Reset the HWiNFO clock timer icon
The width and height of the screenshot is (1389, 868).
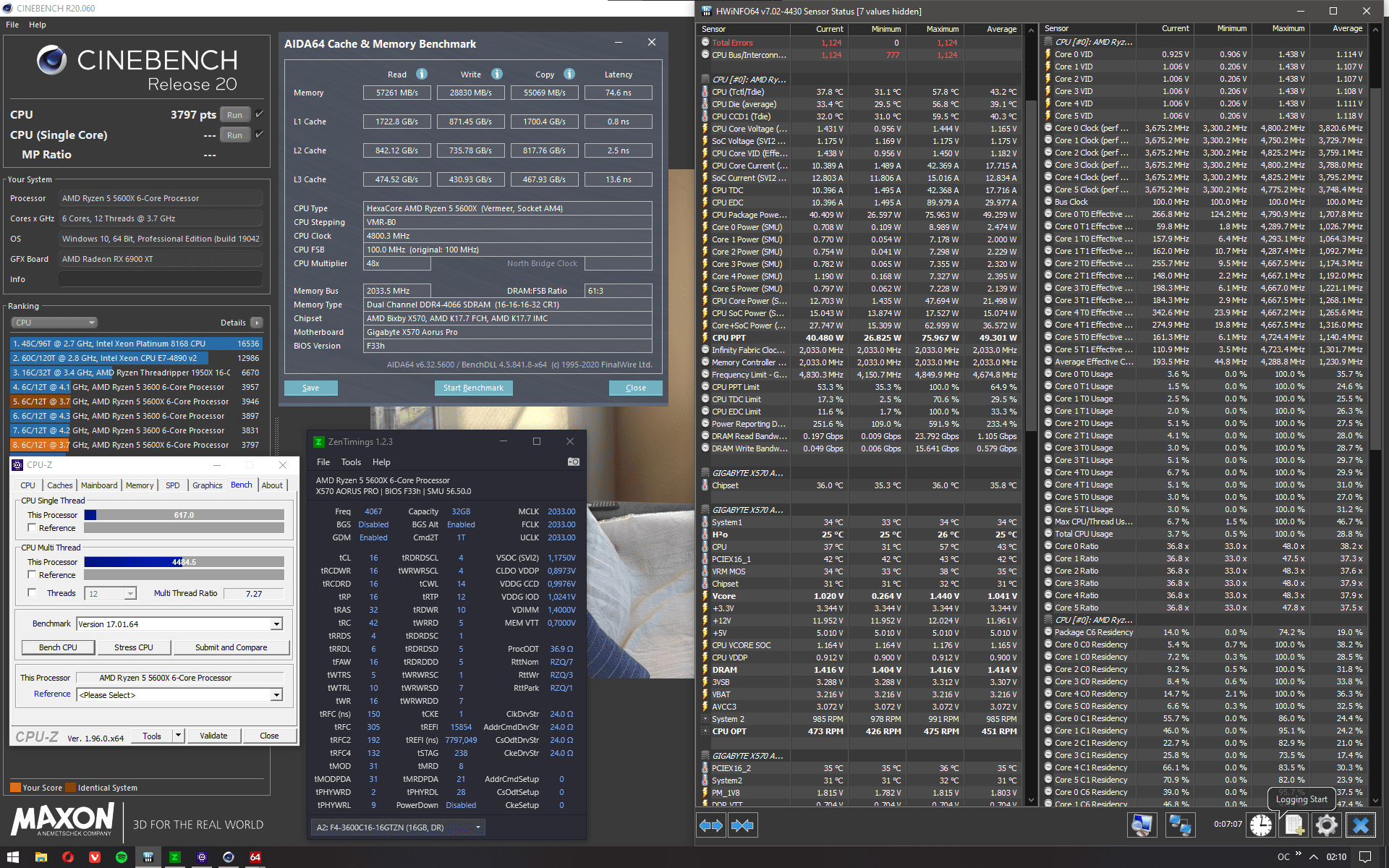pyautogui.click(x=1261, y=825)
